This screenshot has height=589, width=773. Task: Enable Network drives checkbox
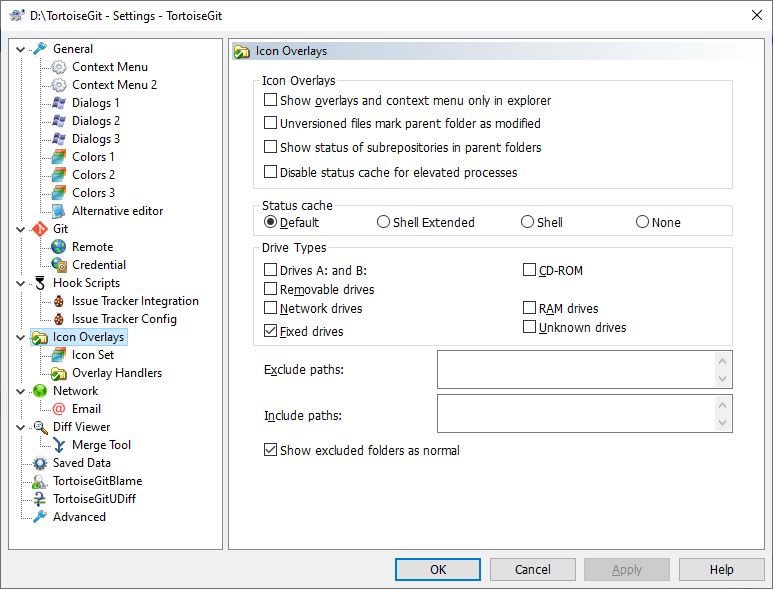point(271,309)
